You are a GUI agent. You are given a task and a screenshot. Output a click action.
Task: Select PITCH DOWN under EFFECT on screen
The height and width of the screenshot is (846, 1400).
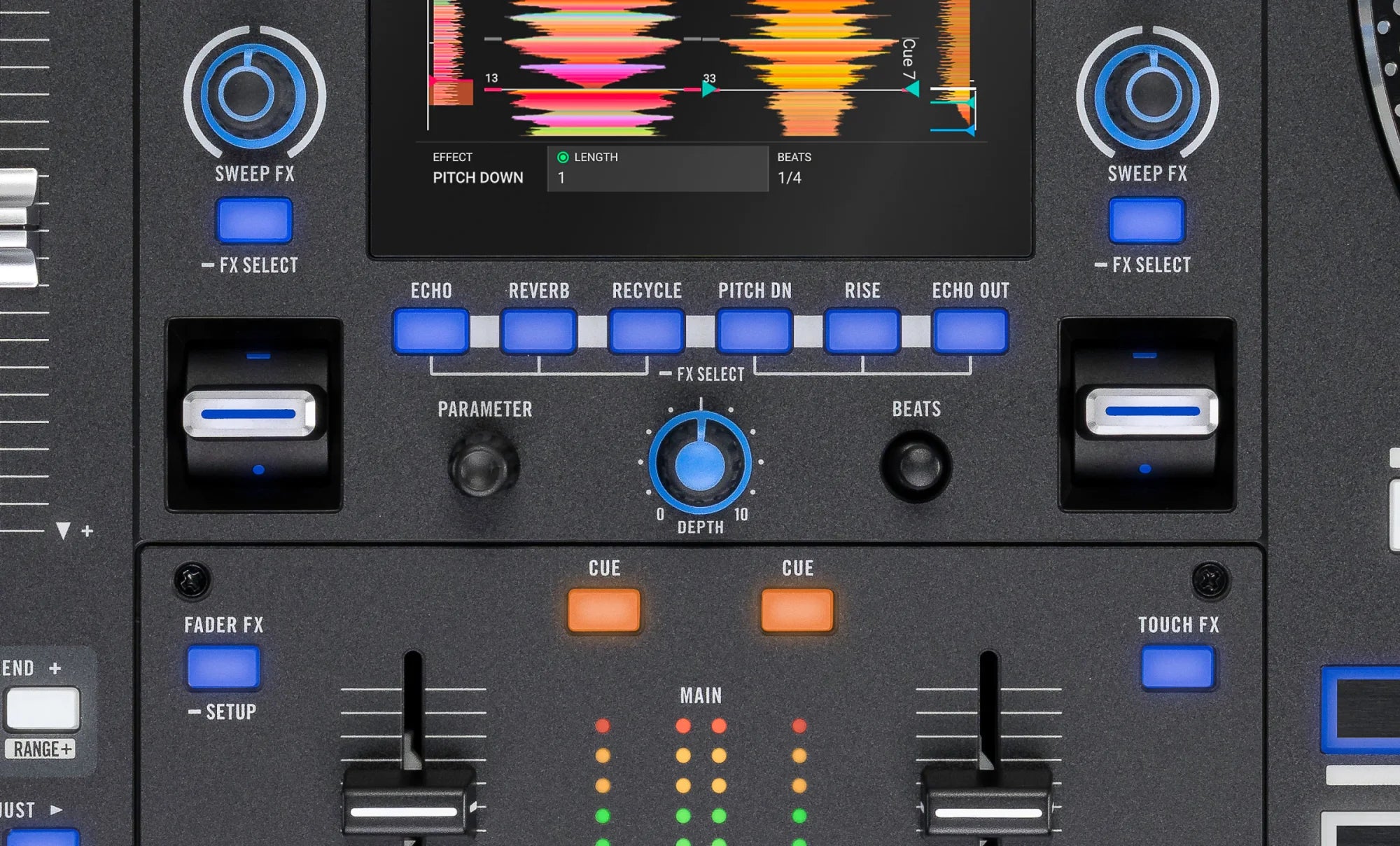point(479,177)
